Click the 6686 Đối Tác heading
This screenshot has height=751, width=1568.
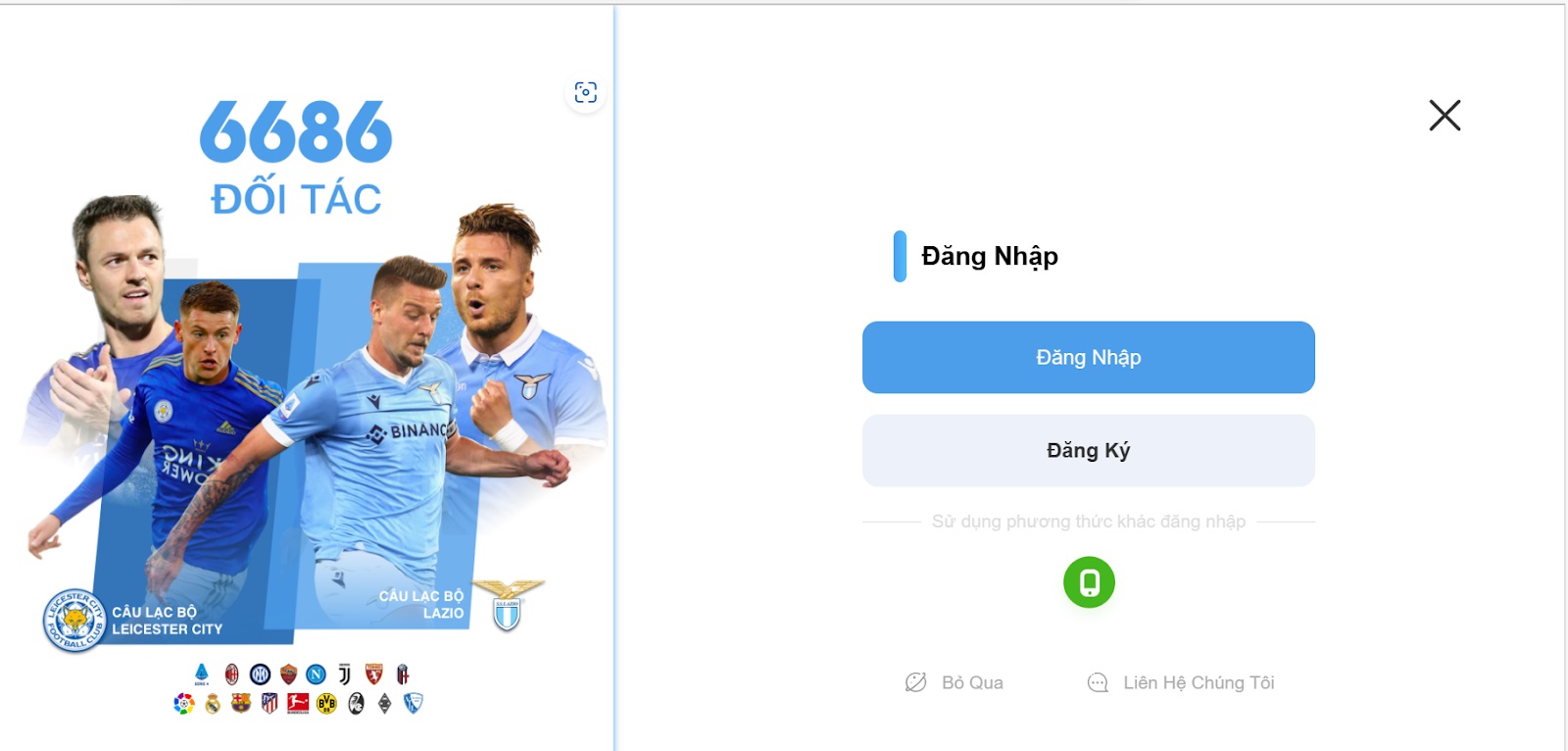[x=296, y=157]
